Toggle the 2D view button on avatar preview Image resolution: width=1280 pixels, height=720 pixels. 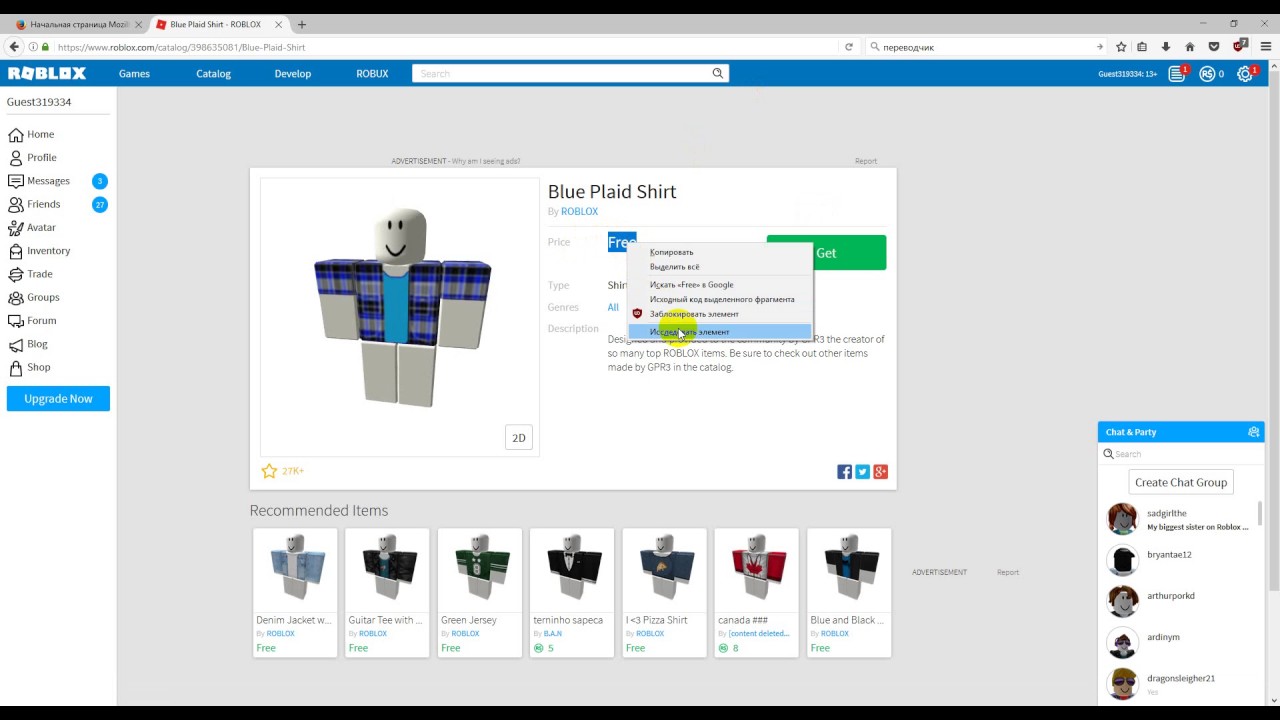point(519,438)
